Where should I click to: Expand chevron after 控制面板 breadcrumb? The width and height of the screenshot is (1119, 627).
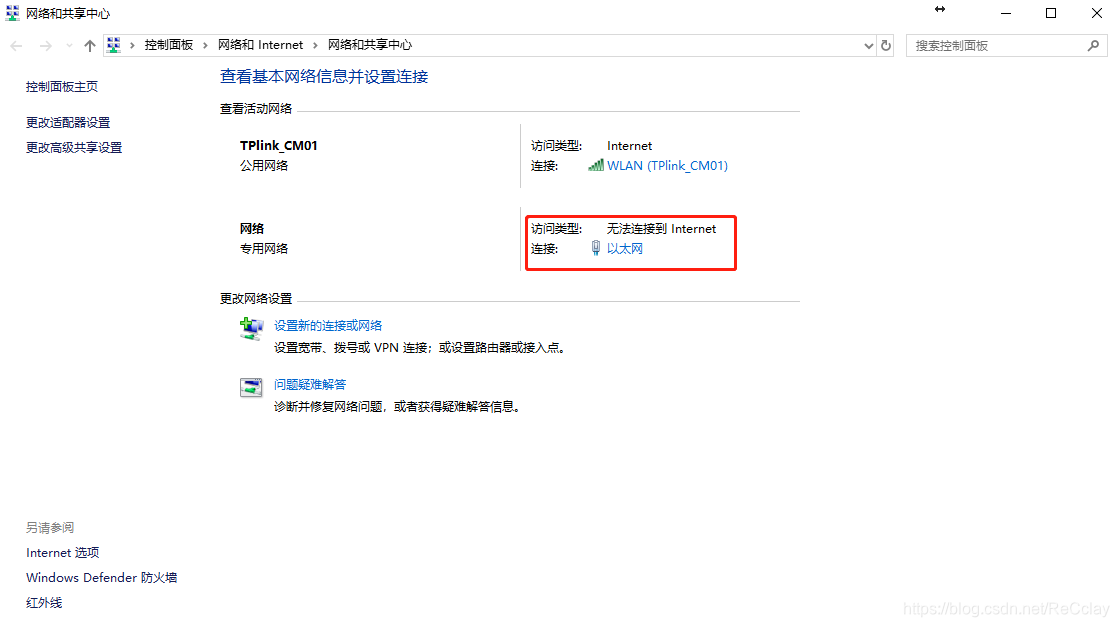point(206,45)
